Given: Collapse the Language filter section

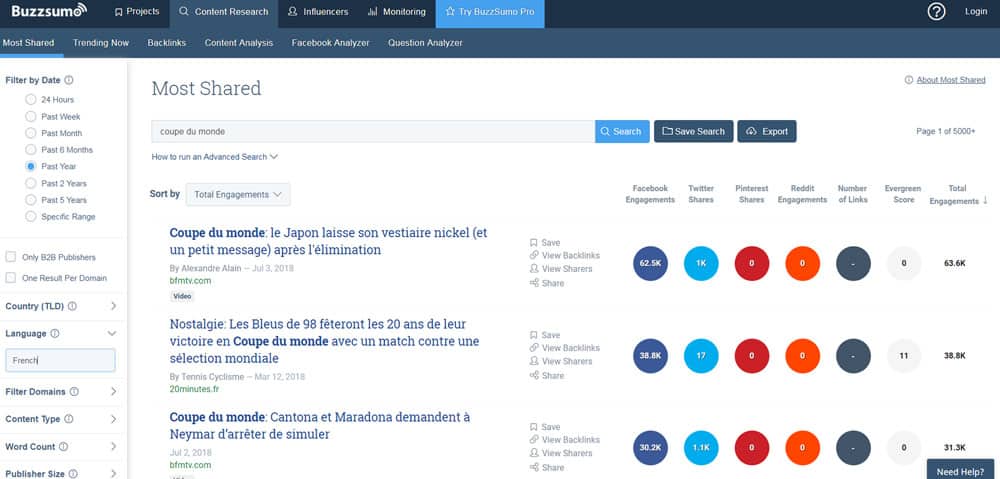Looking at the screenshot, I should pyautogui.click(x=112, y=334).
